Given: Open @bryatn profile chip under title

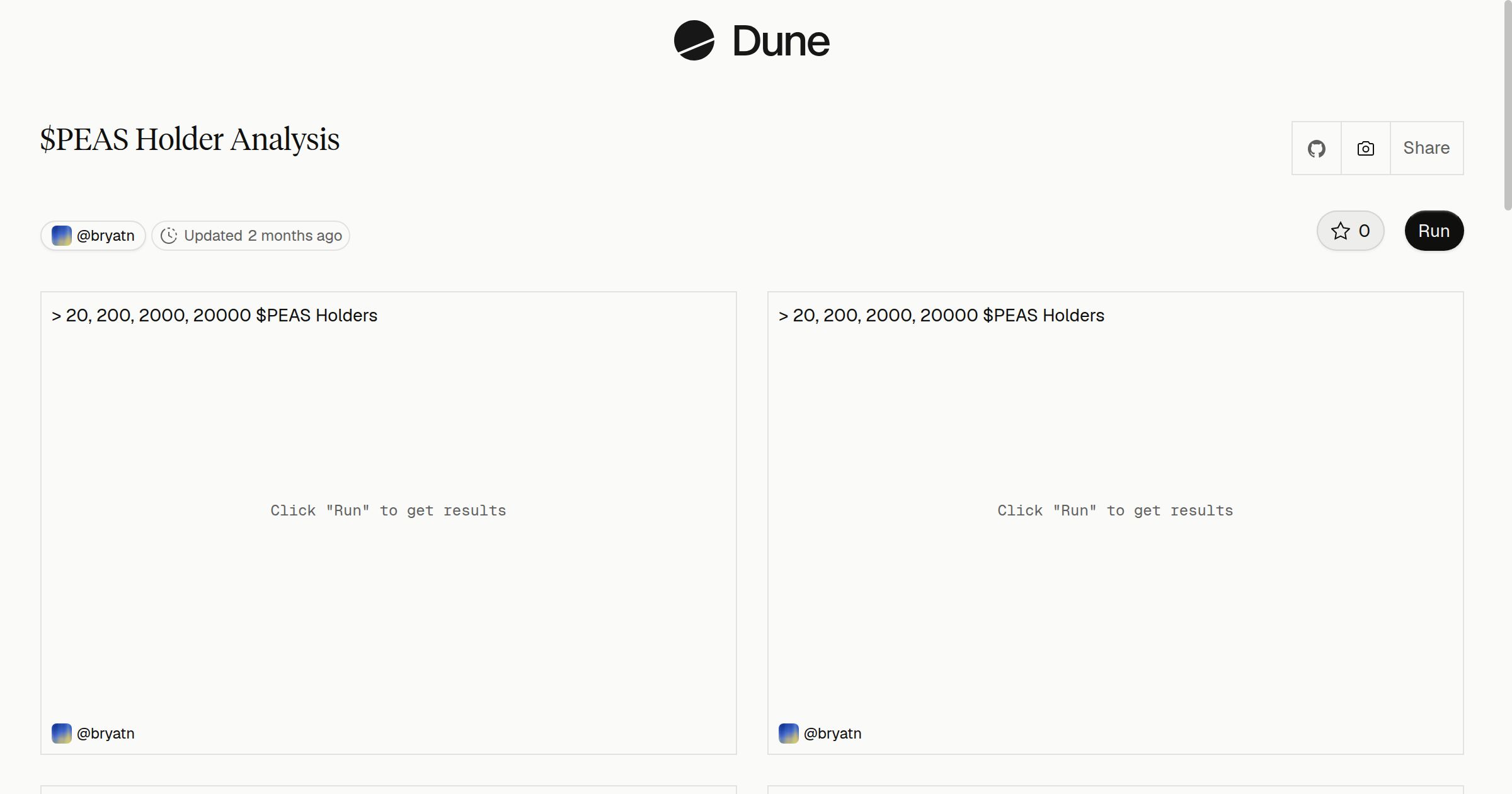Looking at the screenshot, I should (x=93, y=236).
